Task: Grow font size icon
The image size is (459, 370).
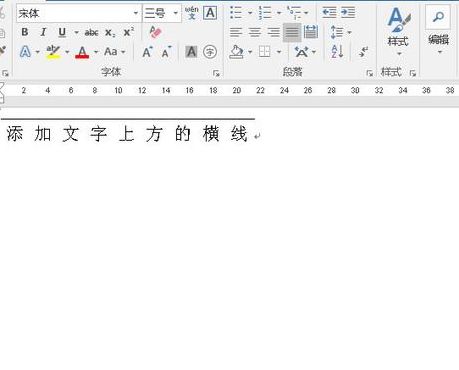Action: pyautogui.click(x=147, y=52)
